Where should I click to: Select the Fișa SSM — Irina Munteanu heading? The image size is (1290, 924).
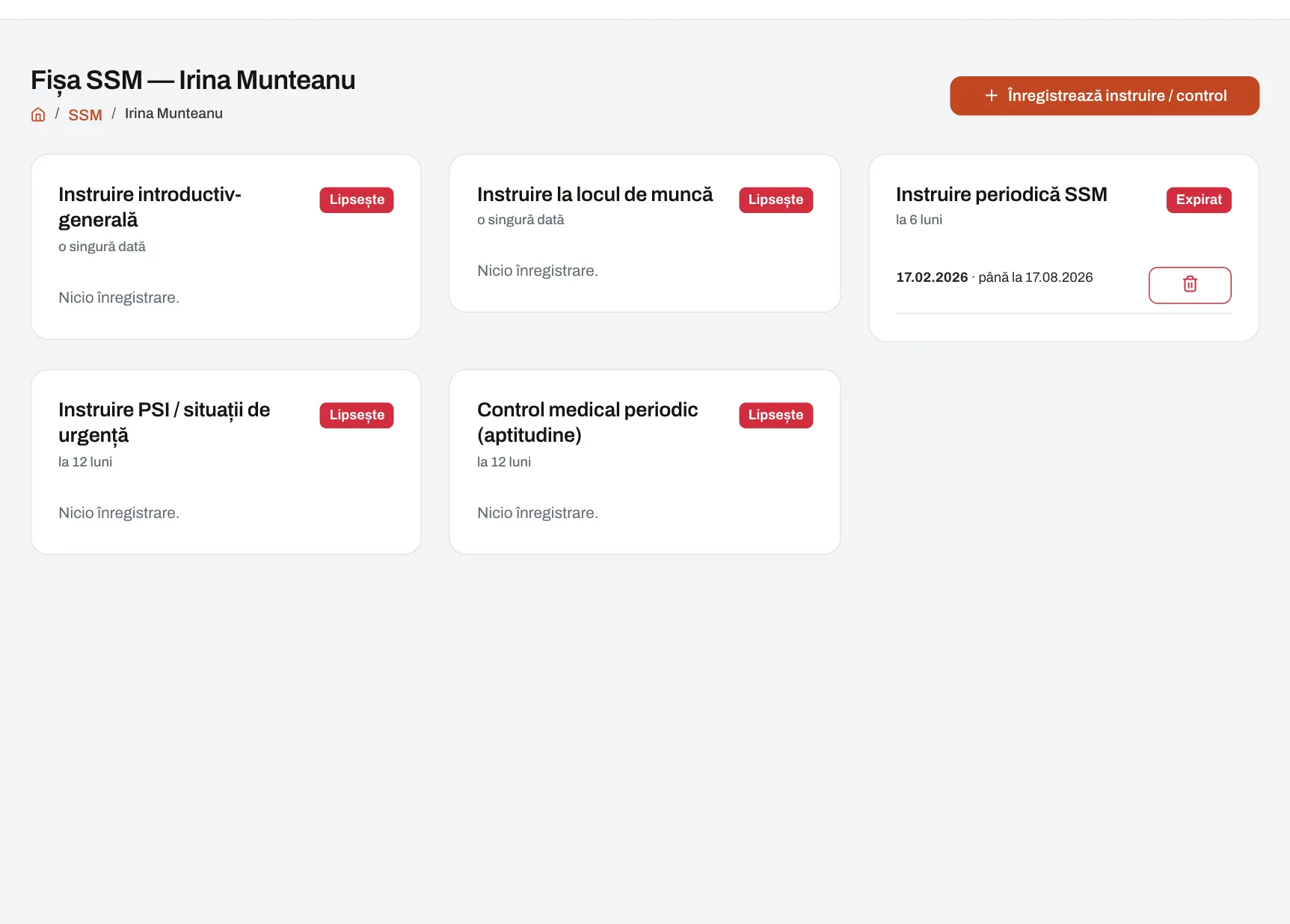click(193, 80)
